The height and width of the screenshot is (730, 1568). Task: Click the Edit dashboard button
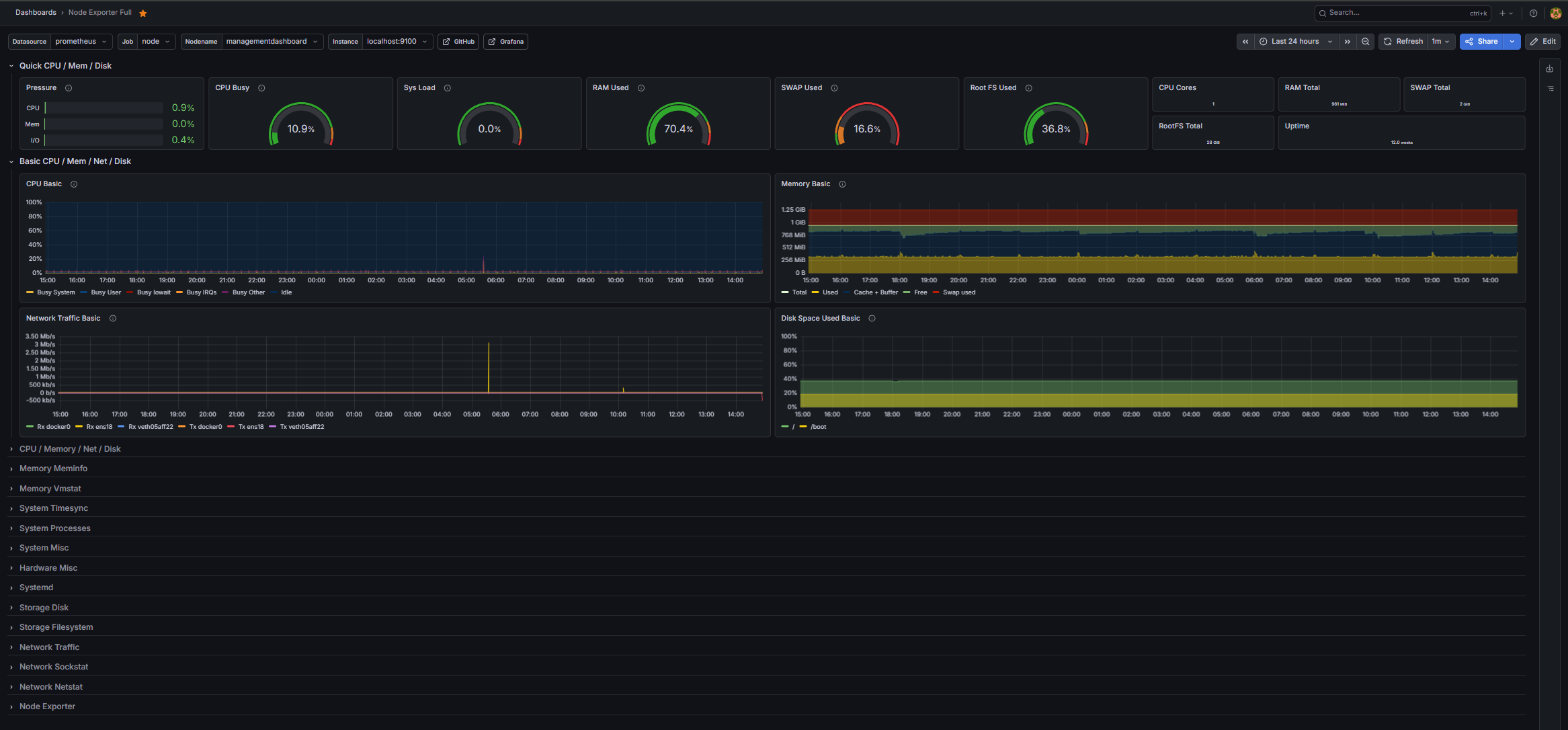(1542, 42)
